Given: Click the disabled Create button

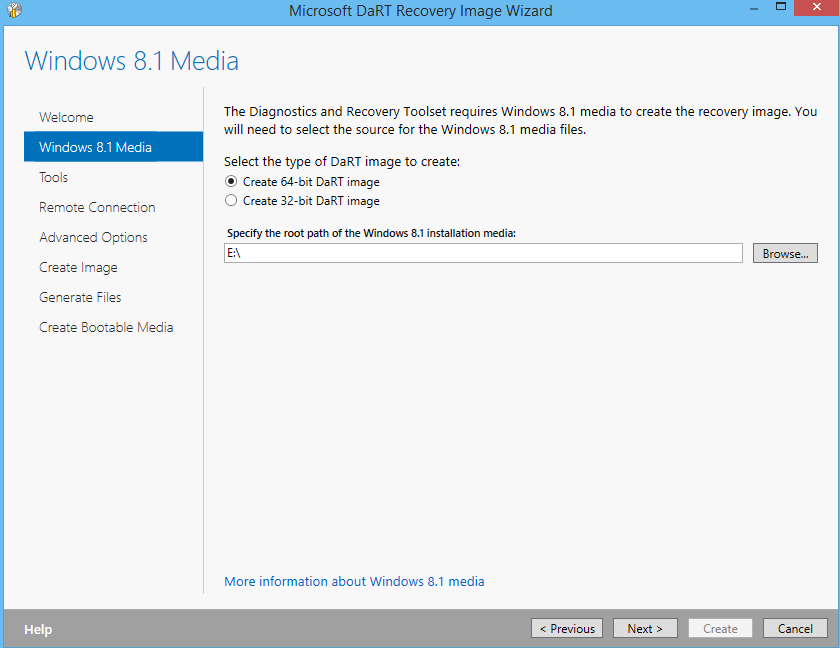Looking at the screenshot, I should click(x=720, y=628).
